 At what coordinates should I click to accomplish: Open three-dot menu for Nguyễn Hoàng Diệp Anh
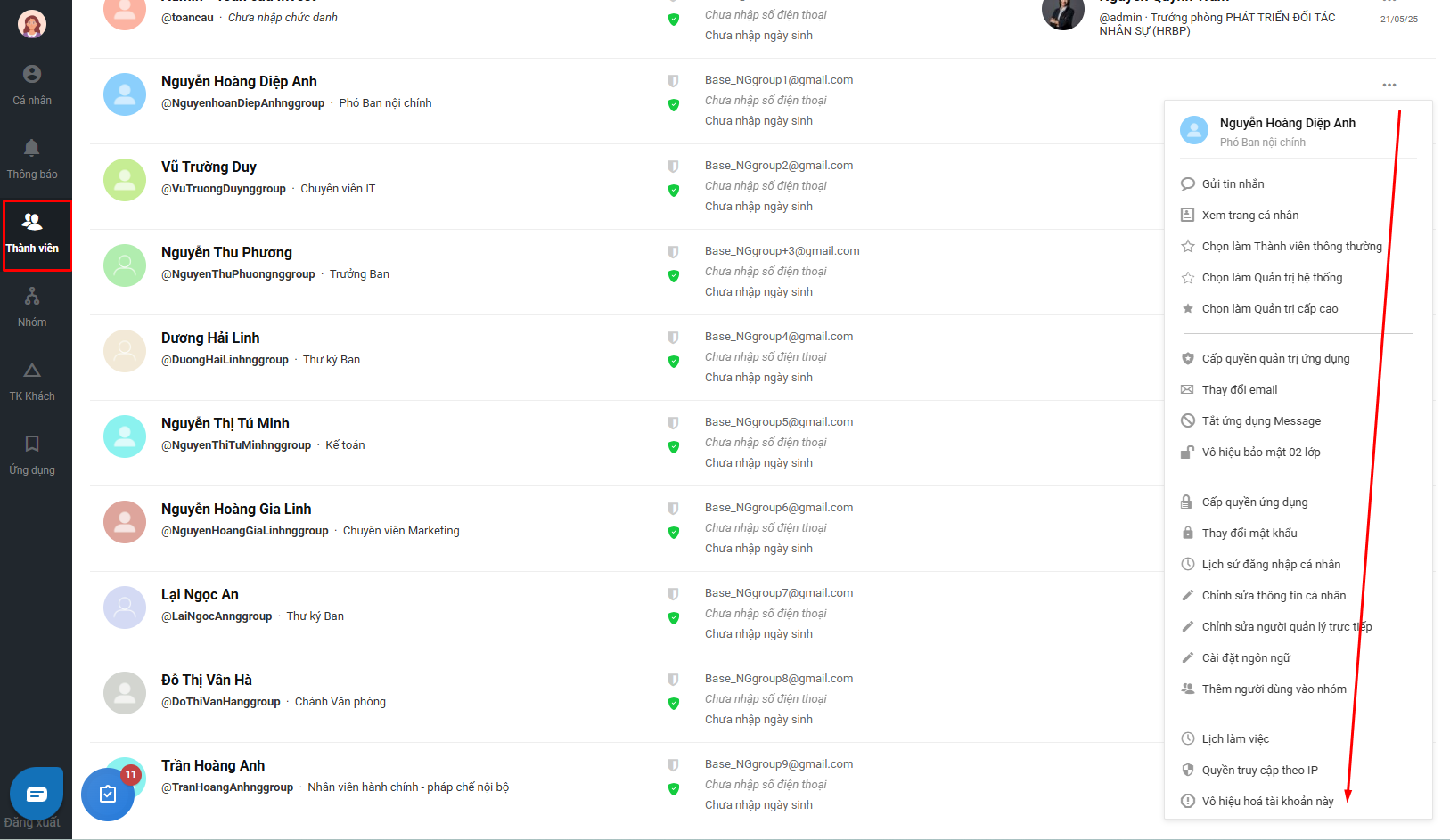[1389, 85]
